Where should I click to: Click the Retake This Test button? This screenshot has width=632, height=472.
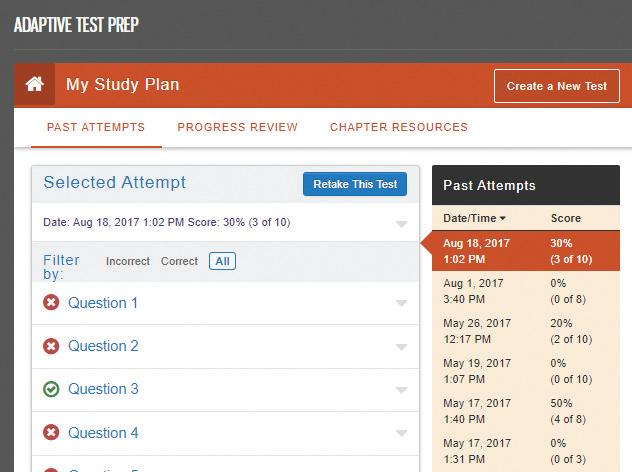click(355, 184)
